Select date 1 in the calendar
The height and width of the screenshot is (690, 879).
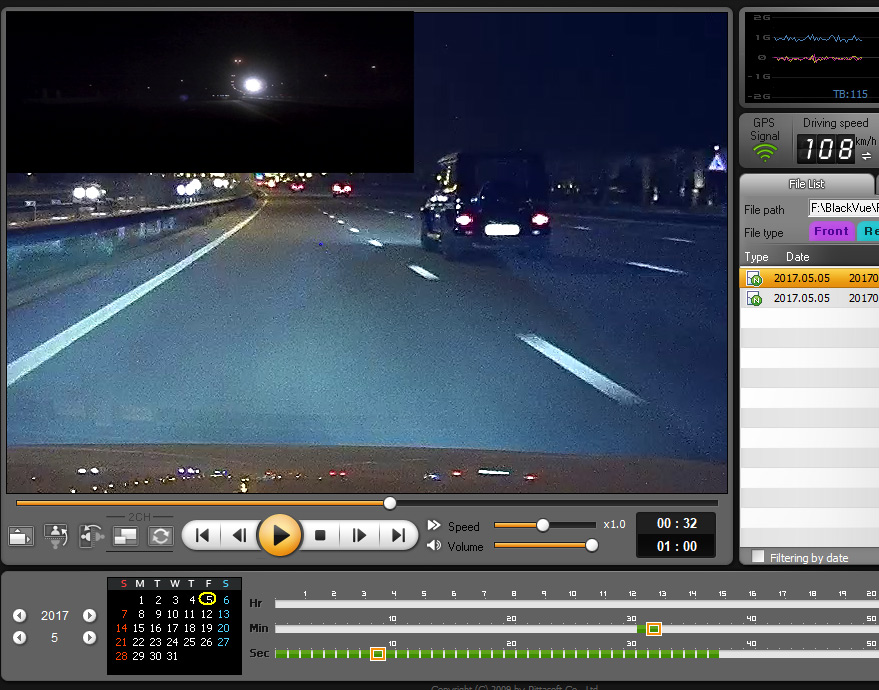coord(141,600)
